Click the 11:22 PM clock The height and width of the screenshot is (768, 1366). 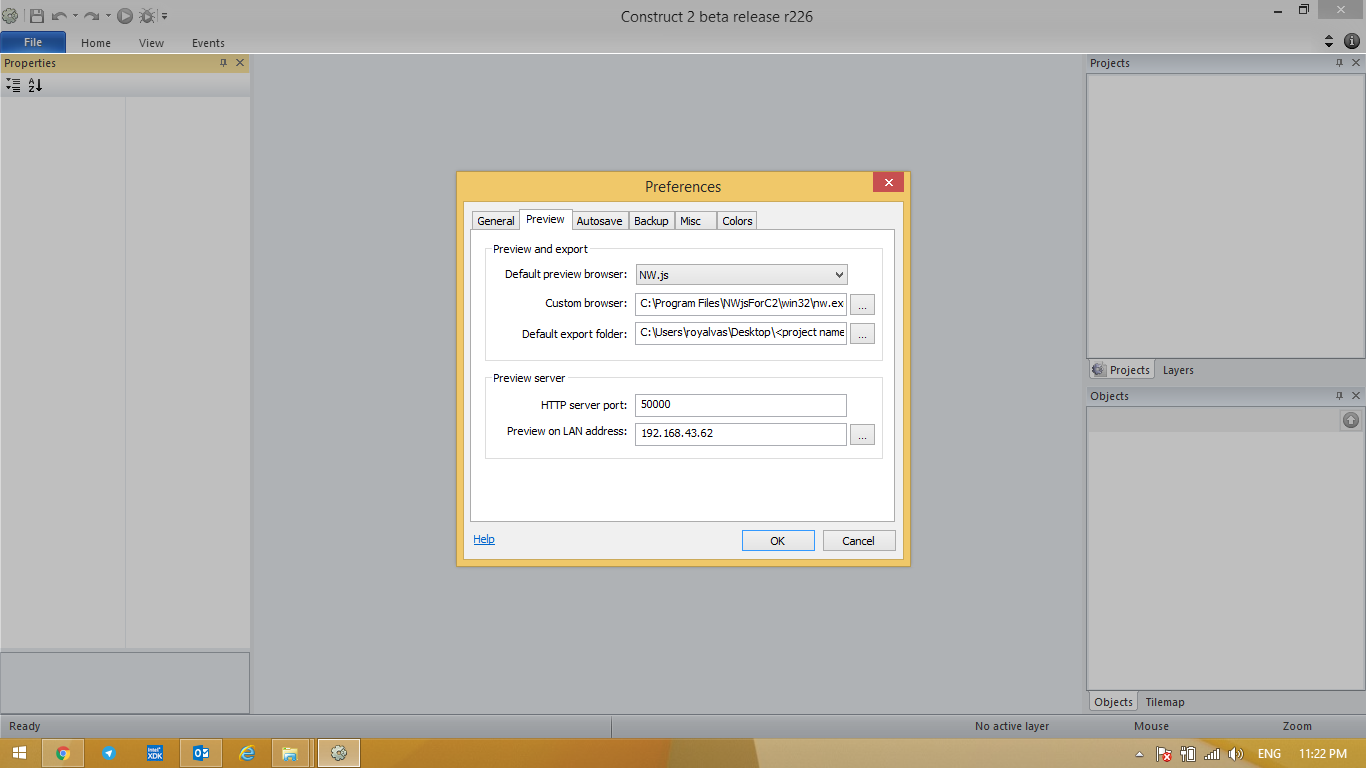[1322, 754]
